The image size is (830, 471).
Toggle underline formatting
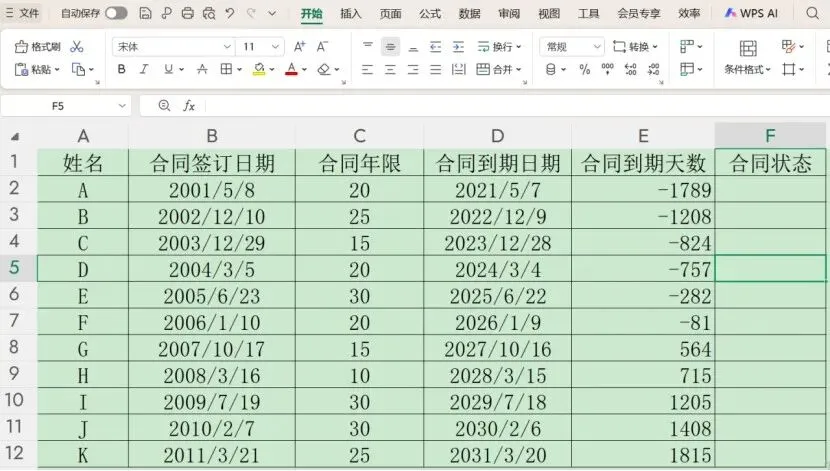tap(168, 69)
